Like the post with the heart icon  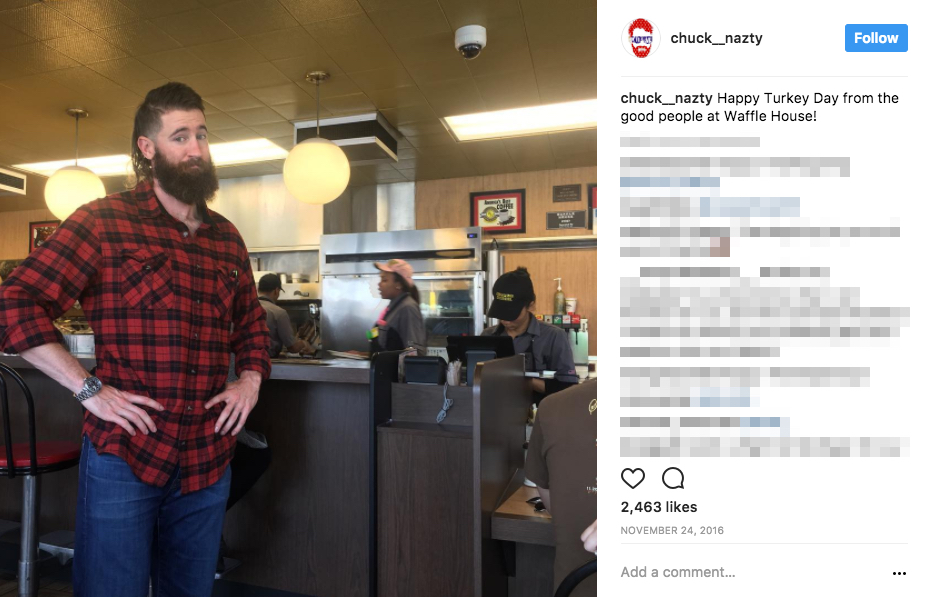point(632,478)
